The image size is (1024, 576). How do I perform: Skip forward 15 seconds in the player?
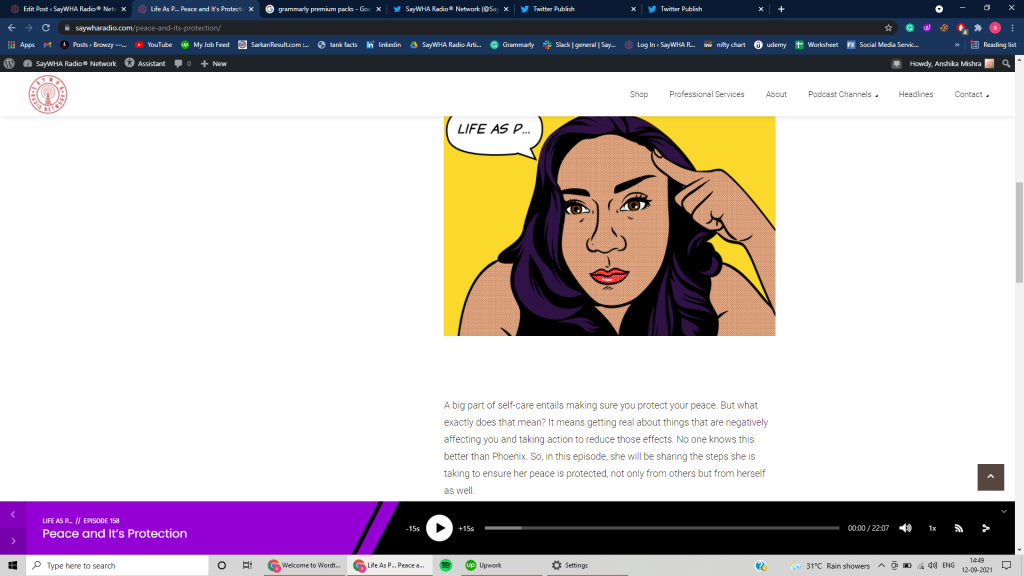[x=466, y=528]
